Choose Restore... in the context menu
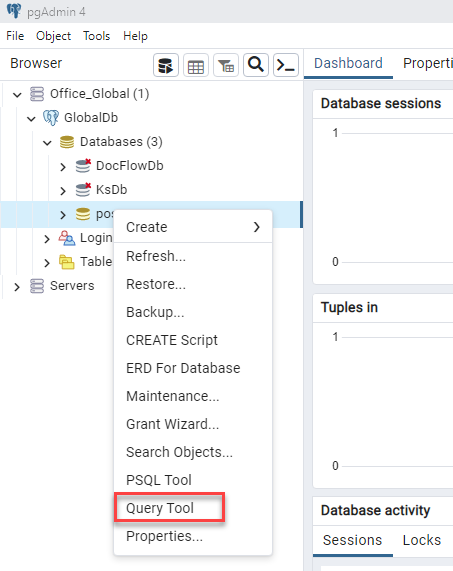 click(x=193, y=284)
